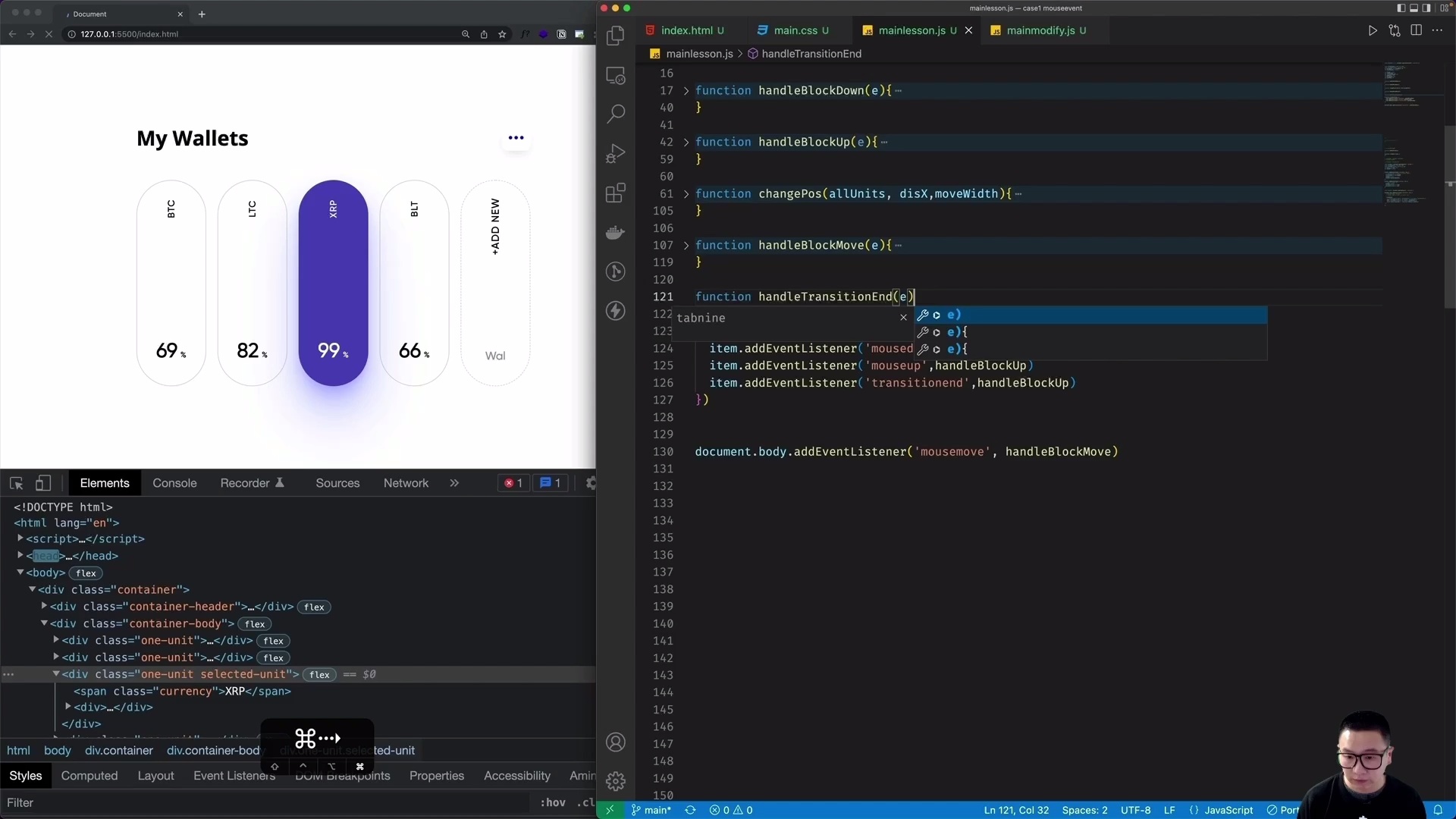Select the inspect element tool in DevTools

click(x=17, y=483)
